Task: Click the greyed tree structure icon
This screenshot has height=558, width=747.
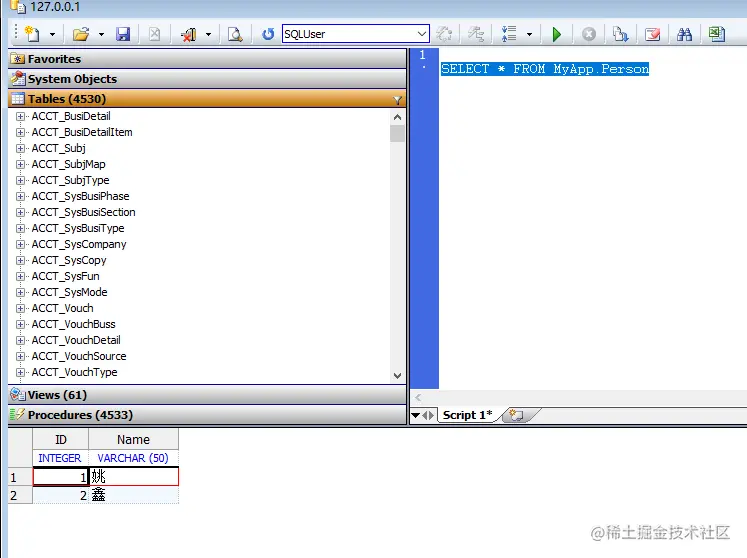Action: pos(475,34)
